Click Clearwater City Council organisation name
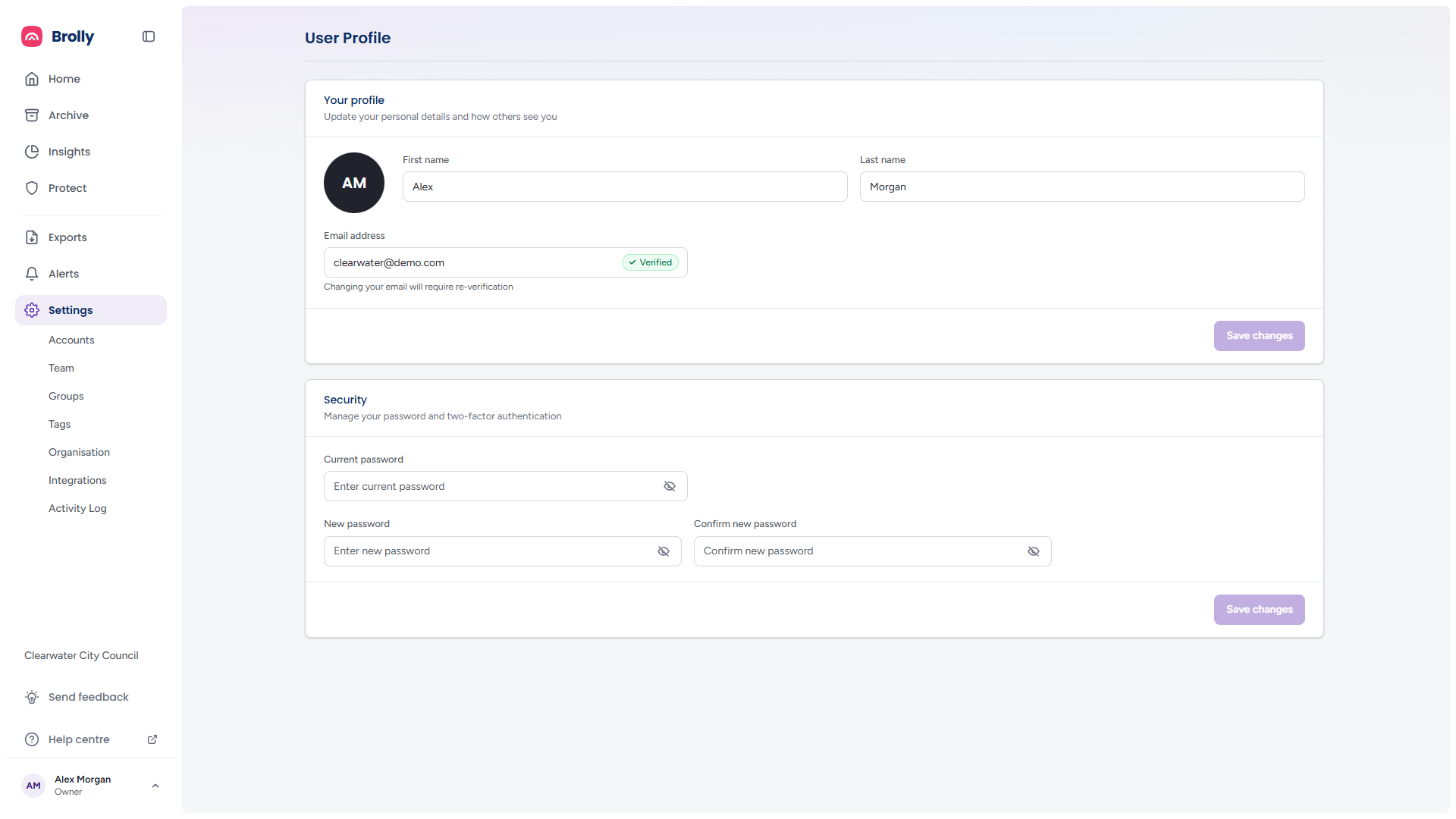This screenshot has height=819, width=1456. [x=81, y=655]
